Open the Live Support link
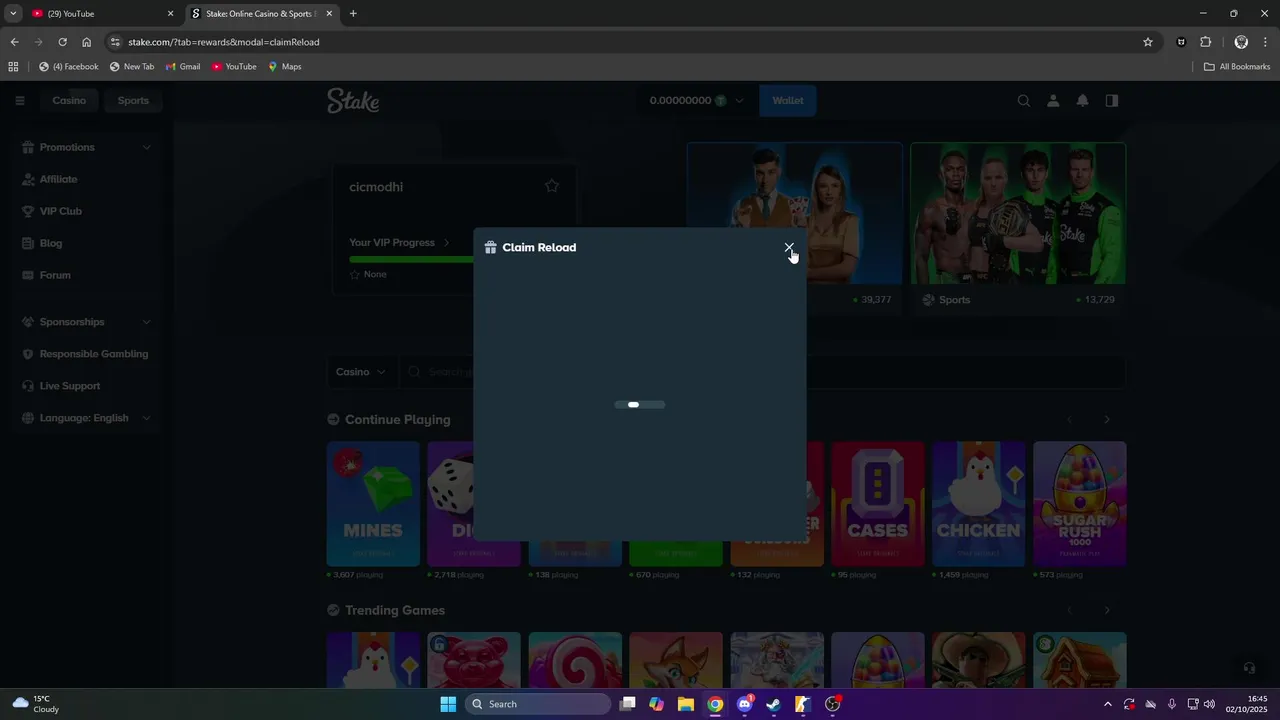Viewport: 1280px width, 720px height. (70, 386)
